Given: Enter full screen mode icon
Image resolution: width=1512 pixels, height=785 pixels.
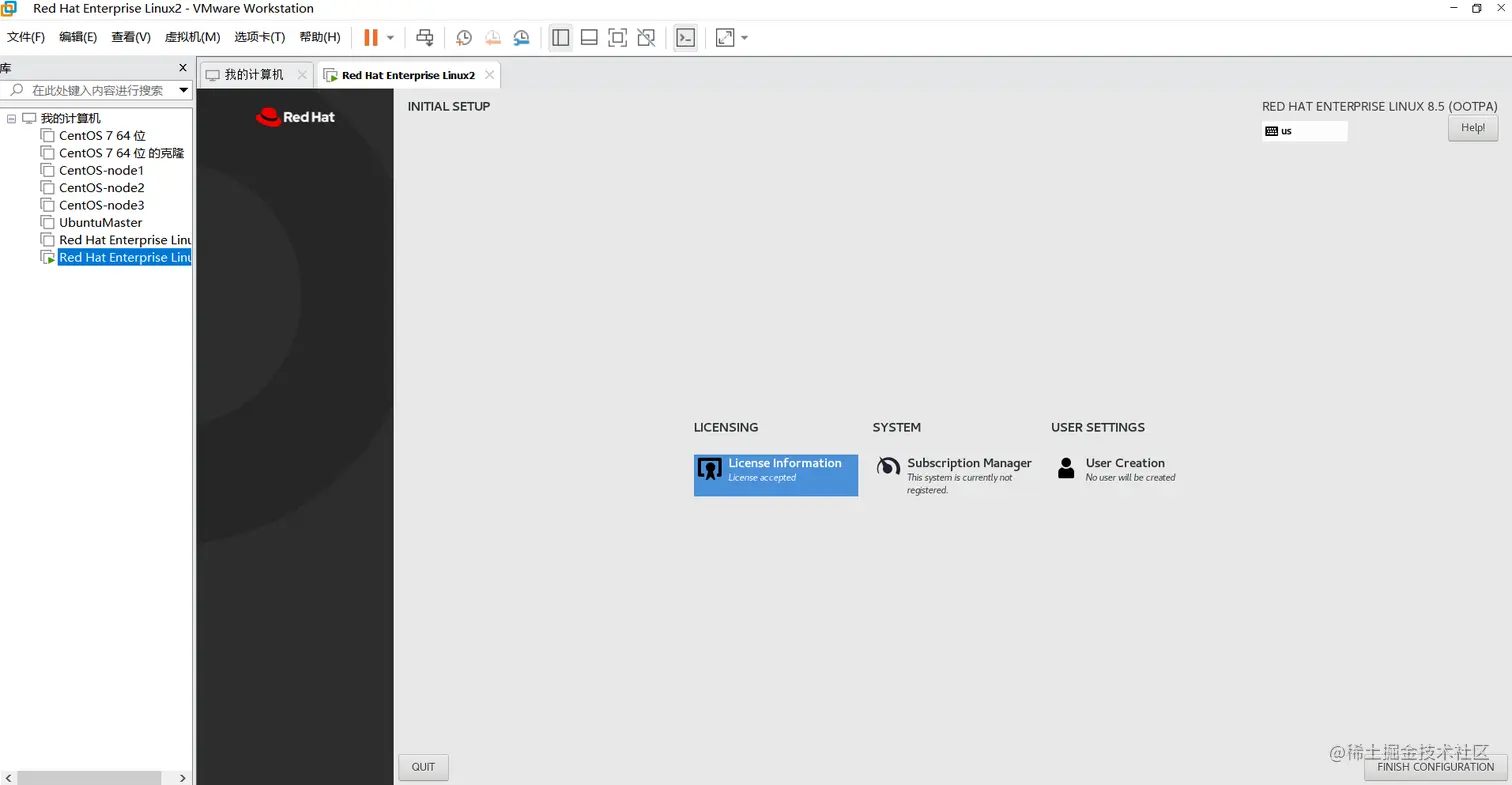Looking at the screenshot, I should (x=618, y=38).
